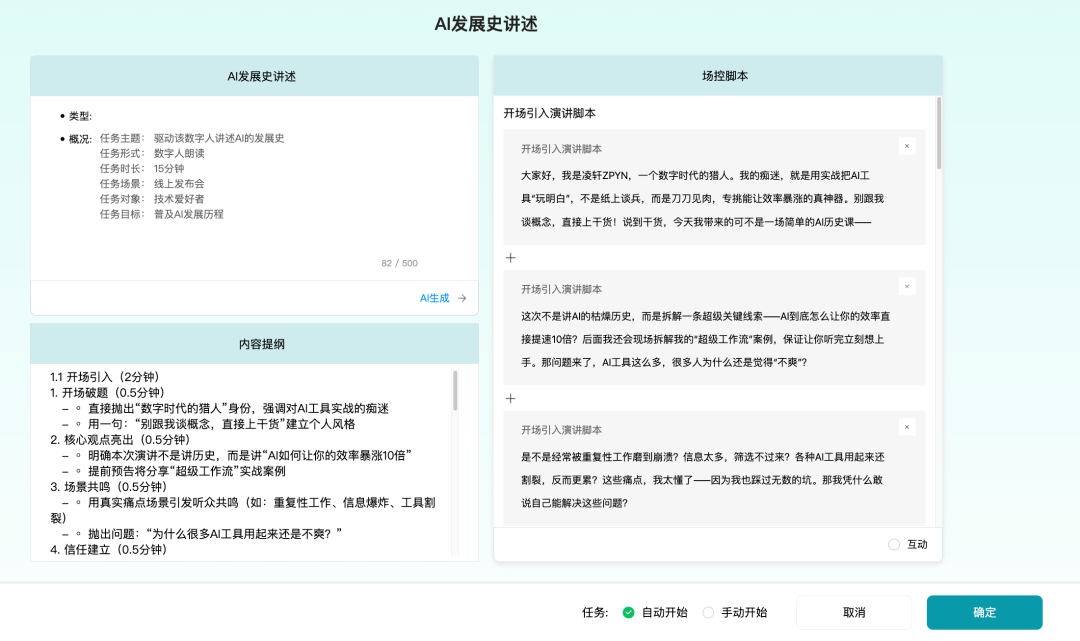
Task: Confirm with the 确定 button
Action: (x=984, y=613)
